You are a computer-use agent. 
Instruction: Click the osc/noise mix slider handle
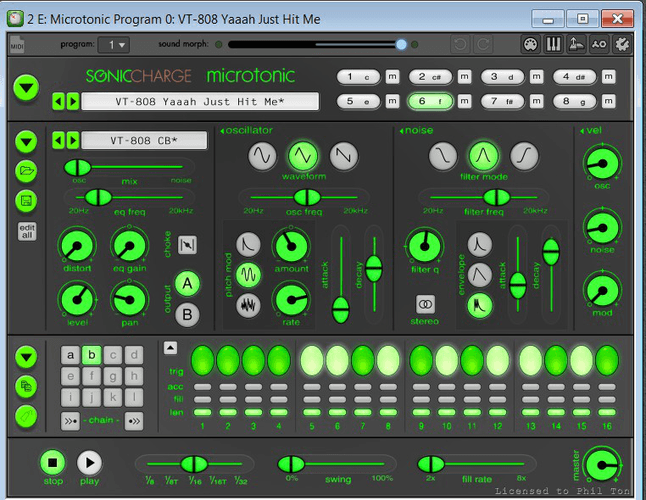pyautogui.click(x=77, y=167)
